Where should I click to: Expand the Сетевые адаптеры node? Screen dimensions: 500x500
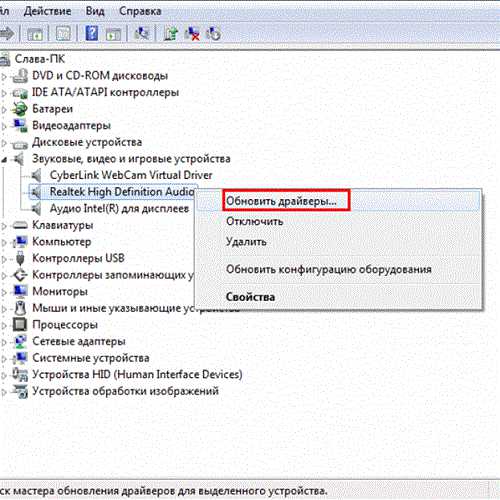pos(4,342)
